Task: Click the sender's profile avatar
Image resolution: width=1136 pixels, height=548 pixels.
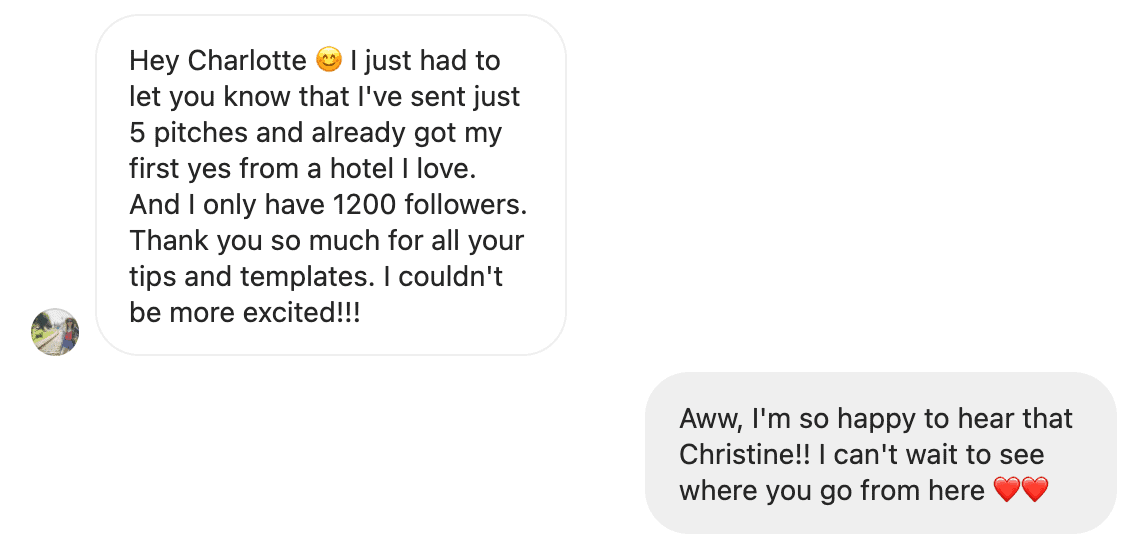Action: coord(55,332)
